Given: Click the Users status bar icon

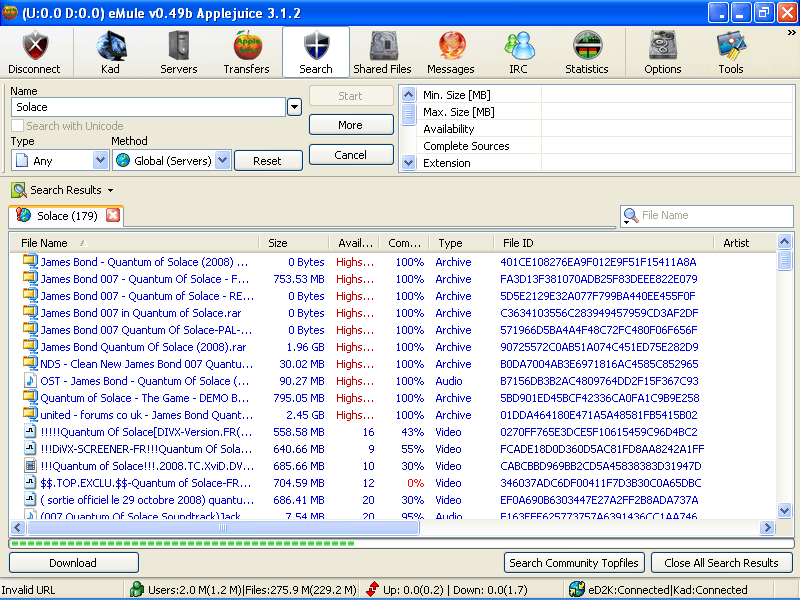Looking at the screenshot, I should coord(137,589).
